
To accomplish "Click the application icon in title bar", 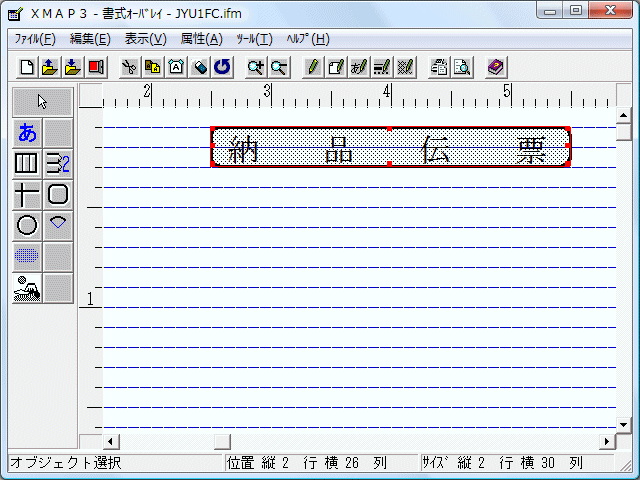I will [15, 13].
